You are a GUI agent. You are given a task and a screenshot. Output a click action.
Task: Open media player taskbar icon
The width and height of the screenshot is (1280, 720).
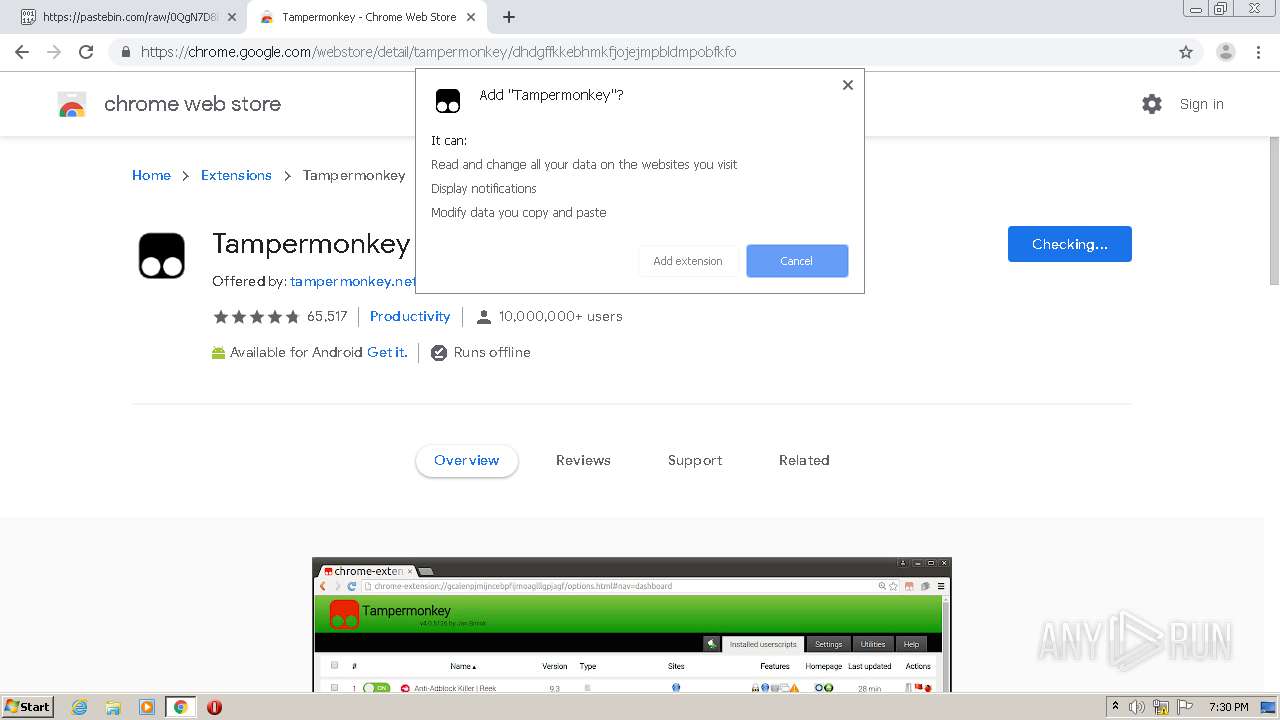146,707
